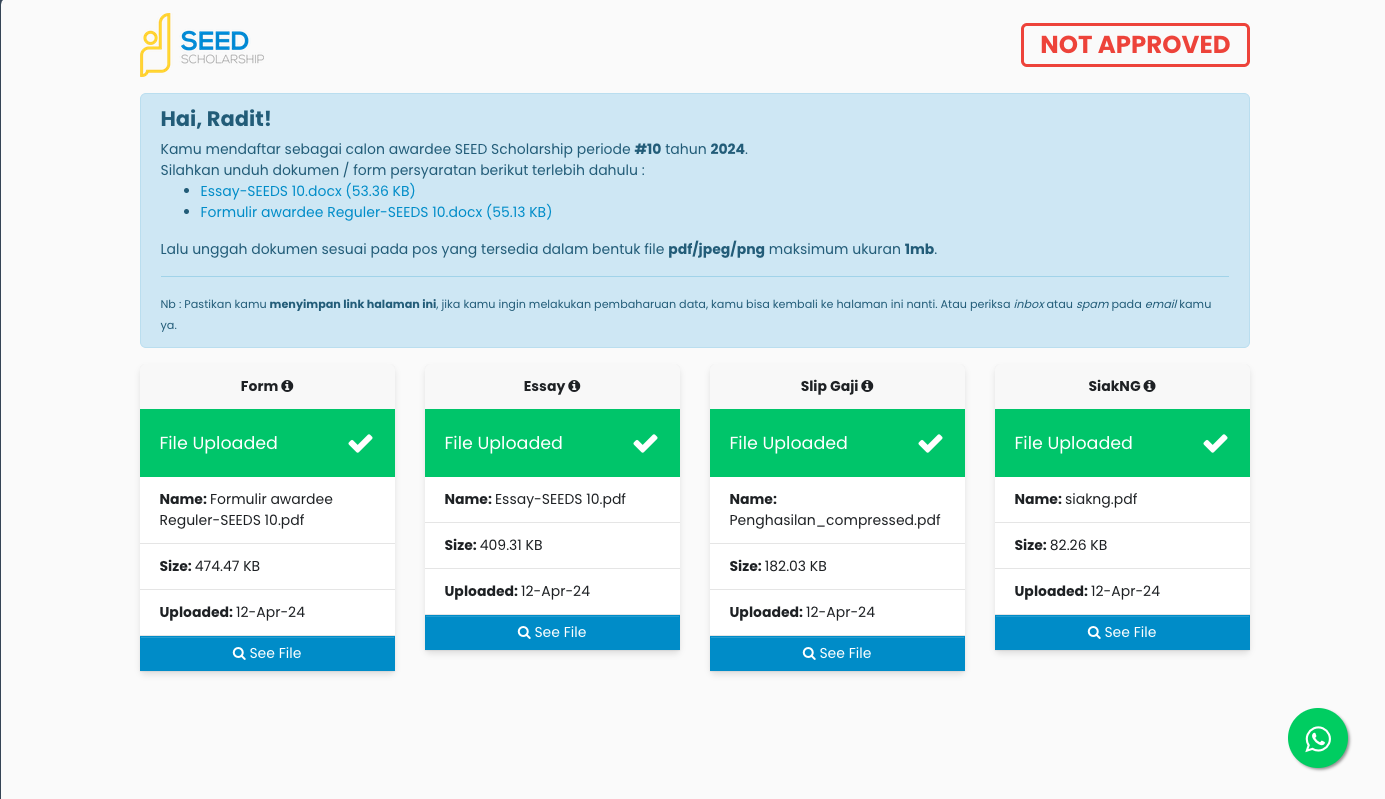Click the checkmark icon in Slip Gaji card
Viewport: 1385px width, 799px height.
click(930, 443)
